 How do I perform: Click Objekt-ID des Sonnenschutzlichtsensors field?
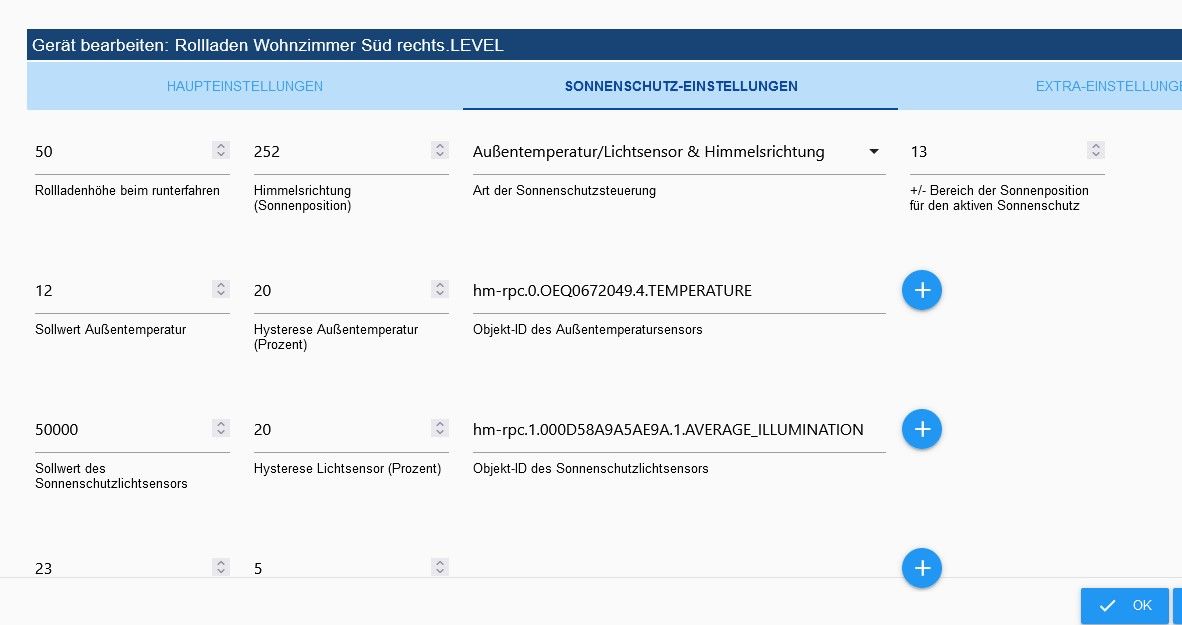click(x=678, y=429)
